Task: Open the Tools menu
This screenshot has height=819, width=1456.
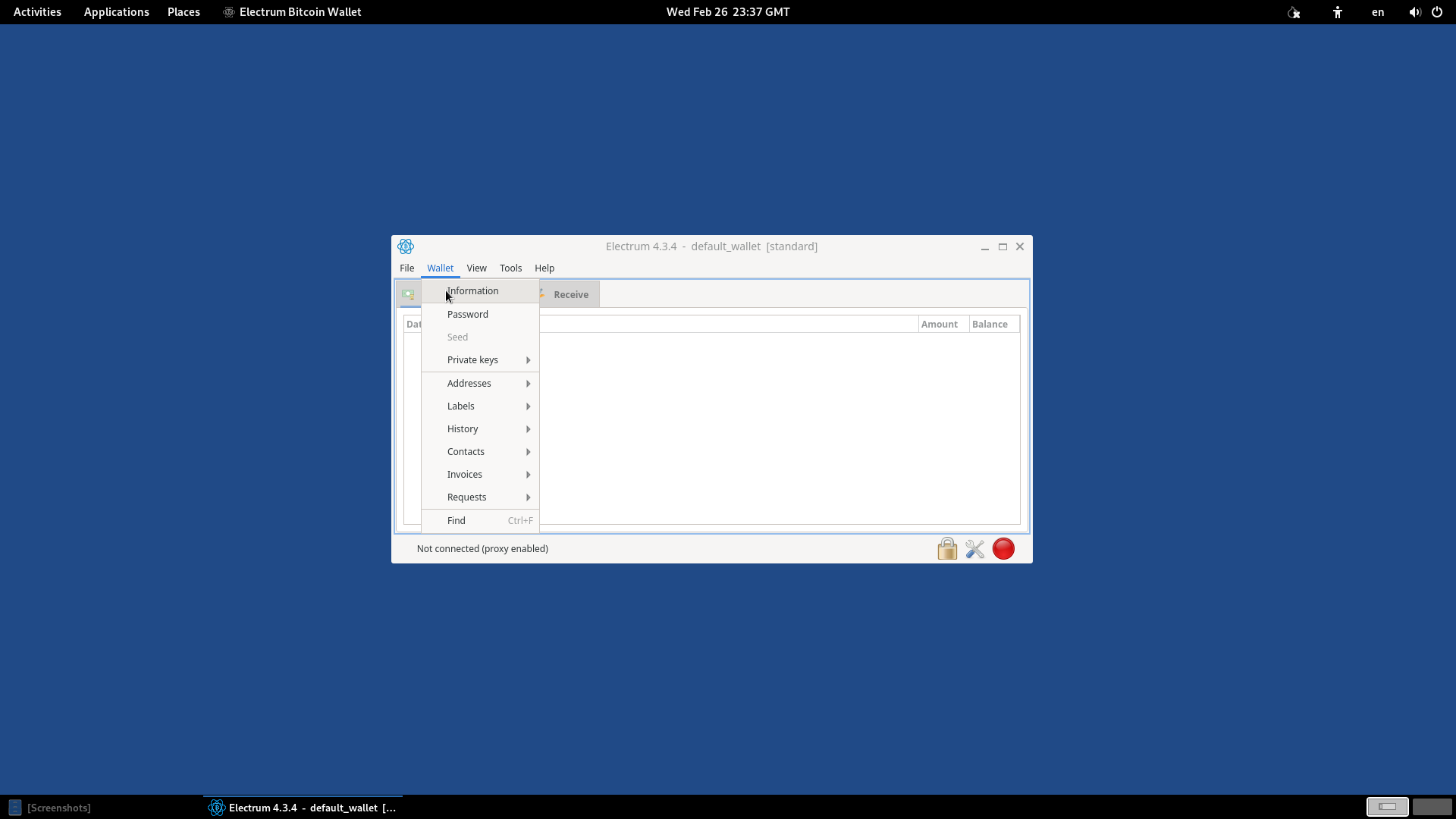Action: [x=510, y=268]
